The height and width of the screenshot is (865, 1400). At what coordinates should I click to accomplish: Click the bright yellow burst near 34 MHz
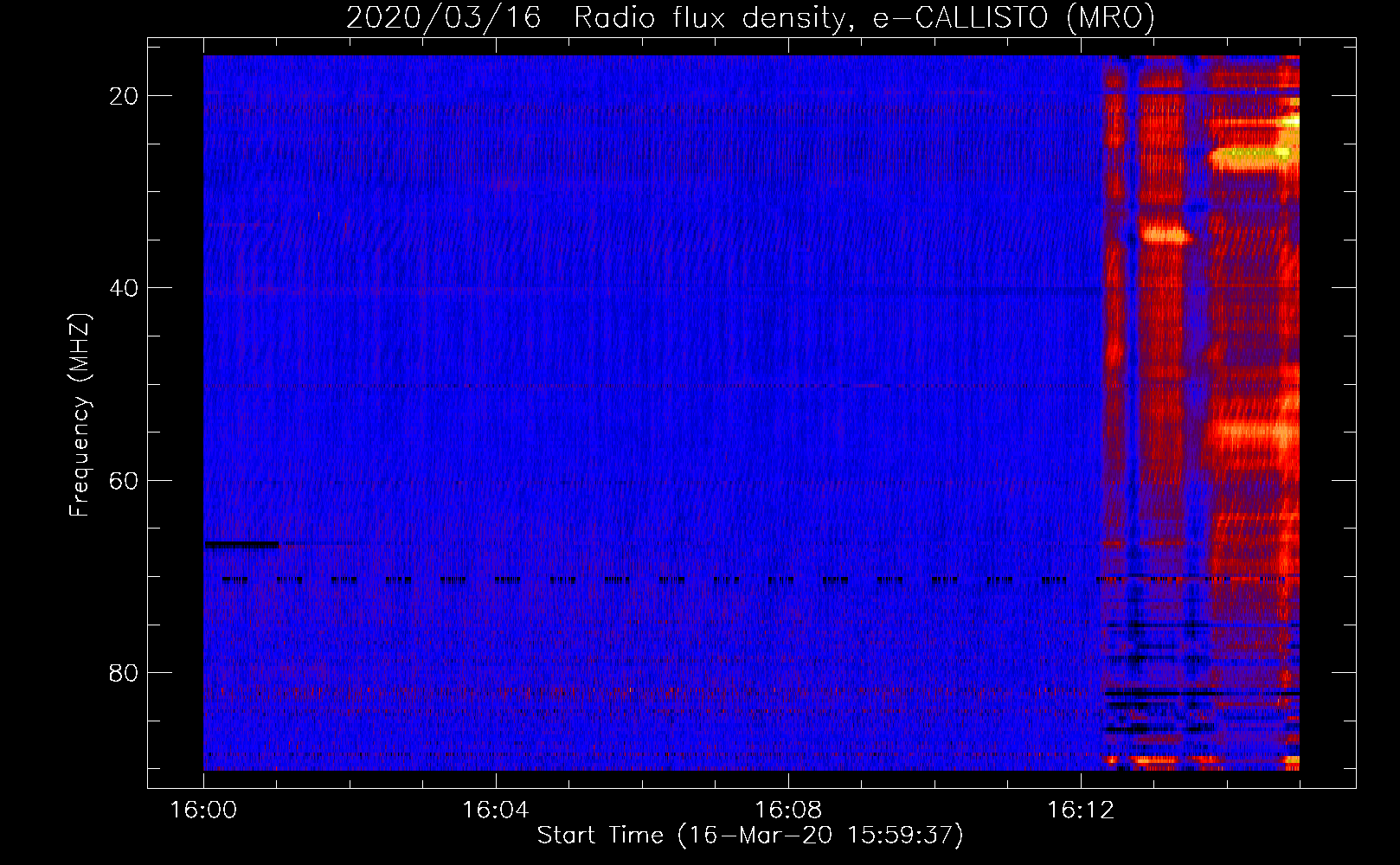1165,234
